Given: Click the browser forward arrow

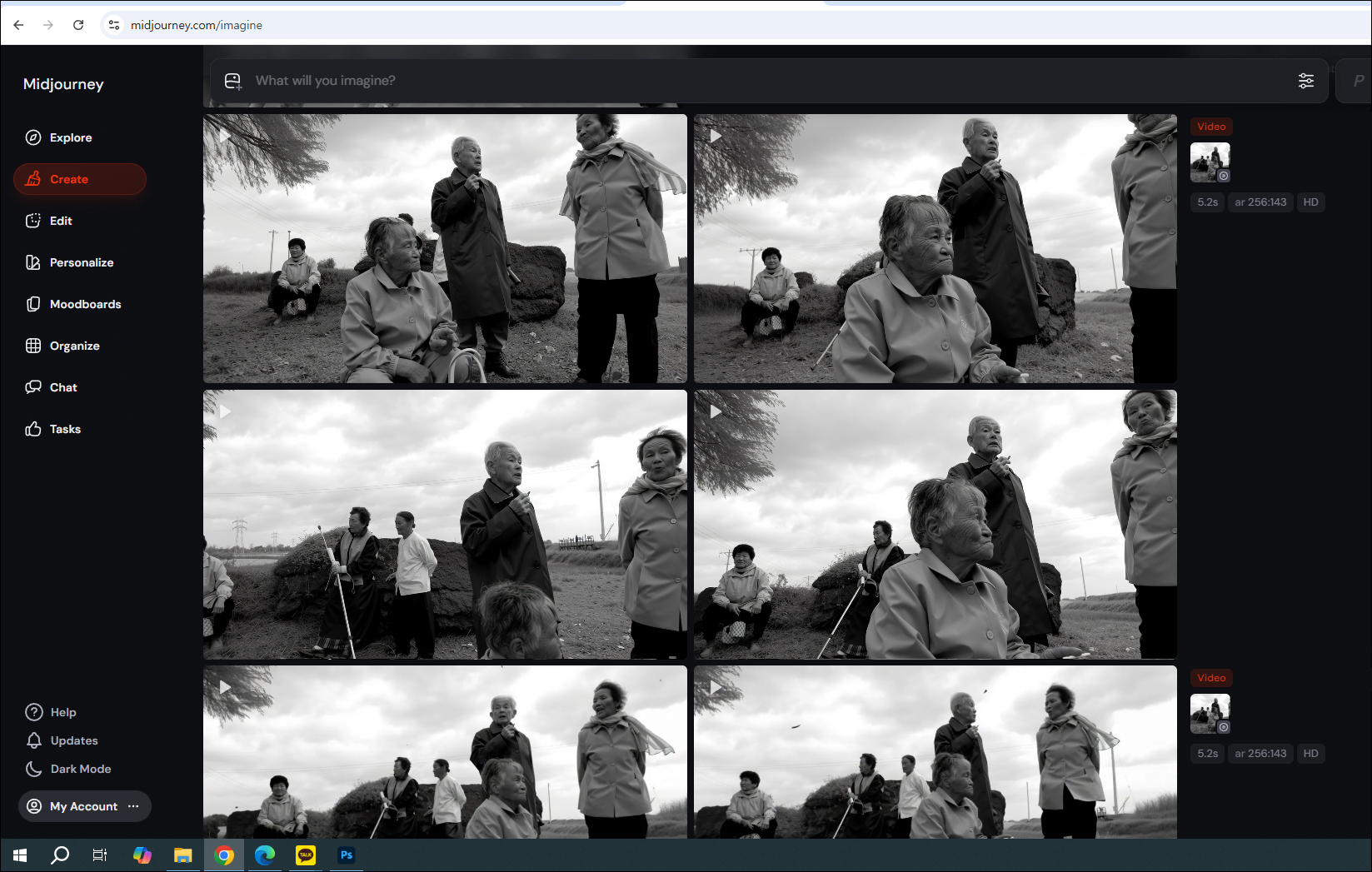Looking at the screenshot, I should [48, 25].
